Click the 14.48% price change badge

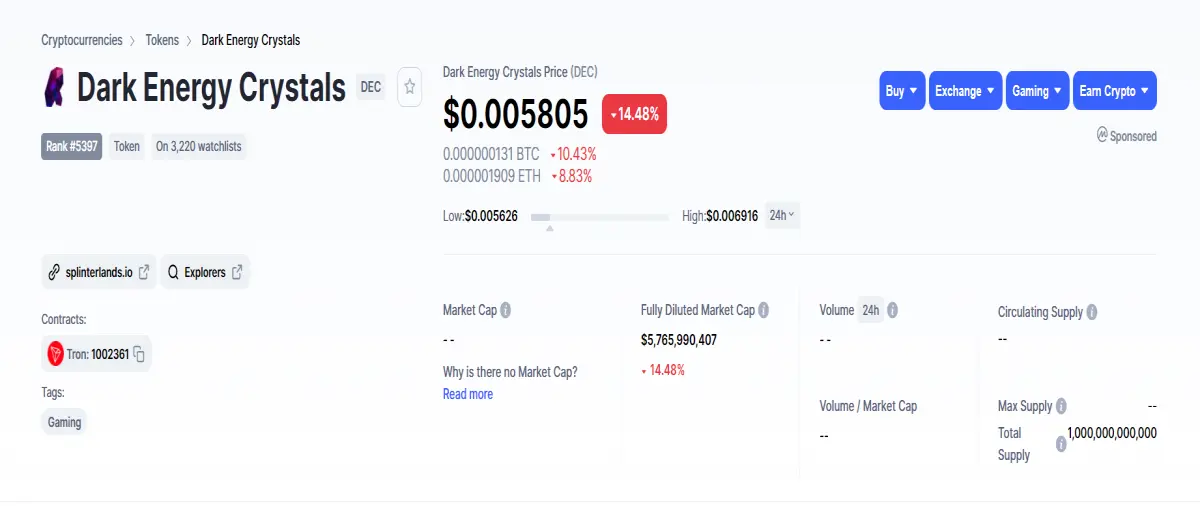pos(634,114)
